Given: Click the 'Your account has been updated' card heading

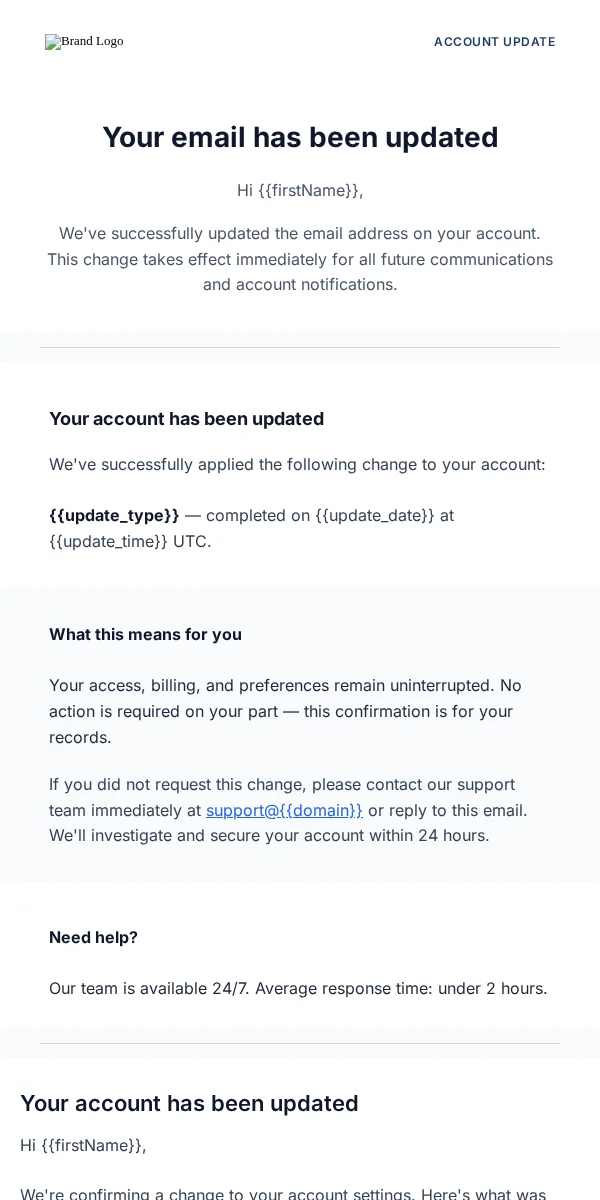Looking at the screenshot, I should tap(186, 418).
